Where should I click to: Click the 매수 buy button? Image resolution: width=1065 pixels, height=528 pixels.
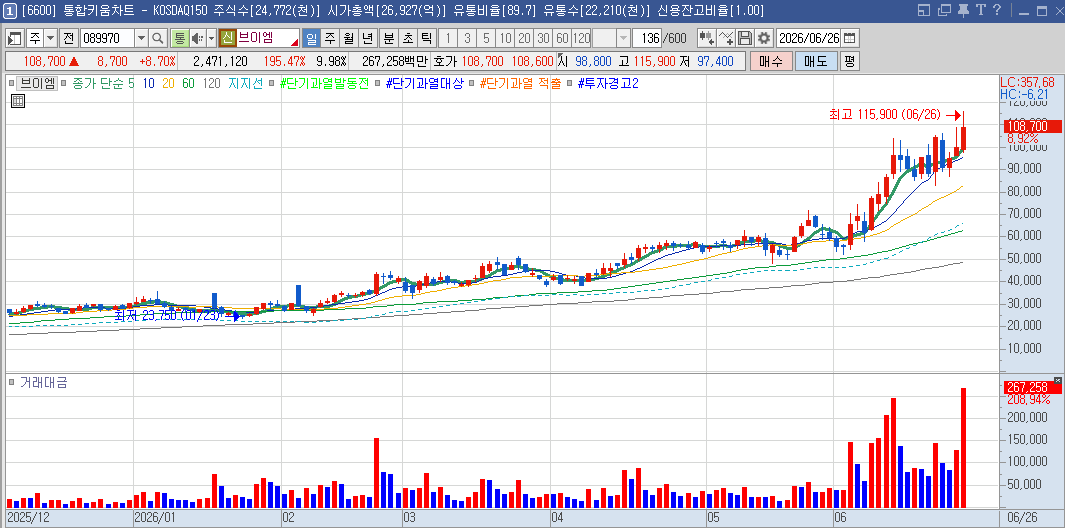[x=771, y=61]
